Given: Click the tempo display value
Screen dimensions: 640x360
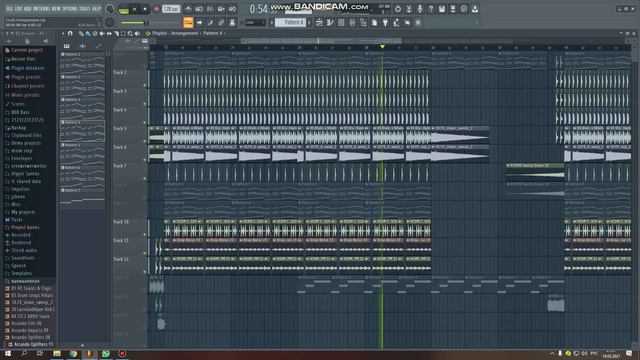Looking at the screenshot, I should click(171, 9).
